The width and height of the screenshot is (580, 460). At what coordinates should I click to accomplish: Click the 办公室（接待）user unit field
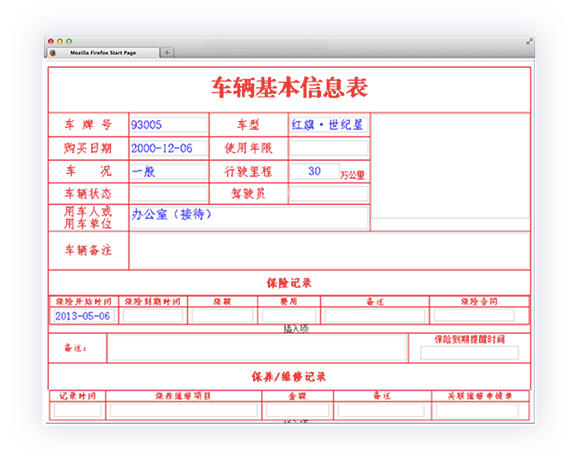[249, 218]
